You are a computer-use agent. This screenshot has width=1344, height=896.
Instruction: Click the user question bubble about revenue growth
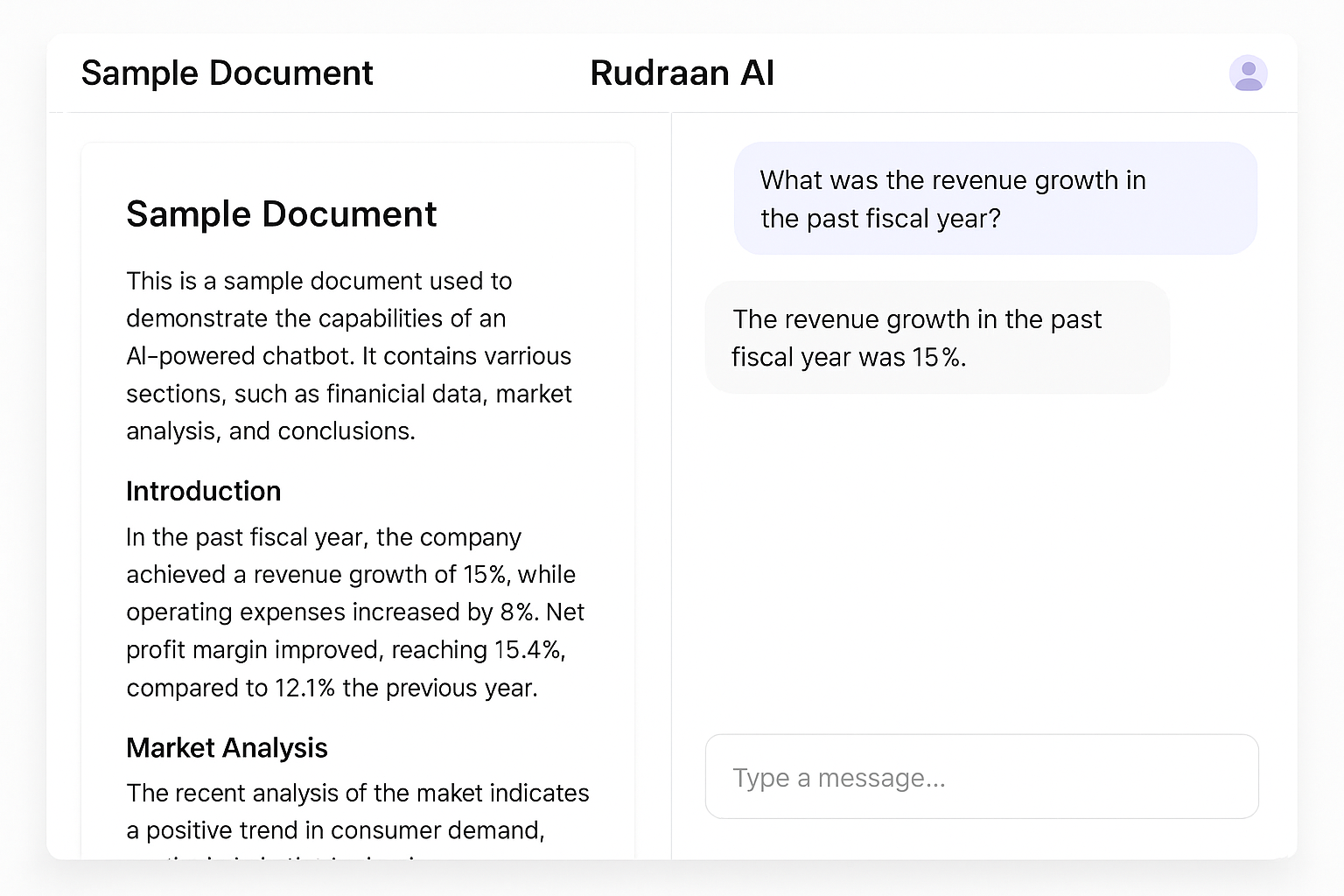pos(995,199)
